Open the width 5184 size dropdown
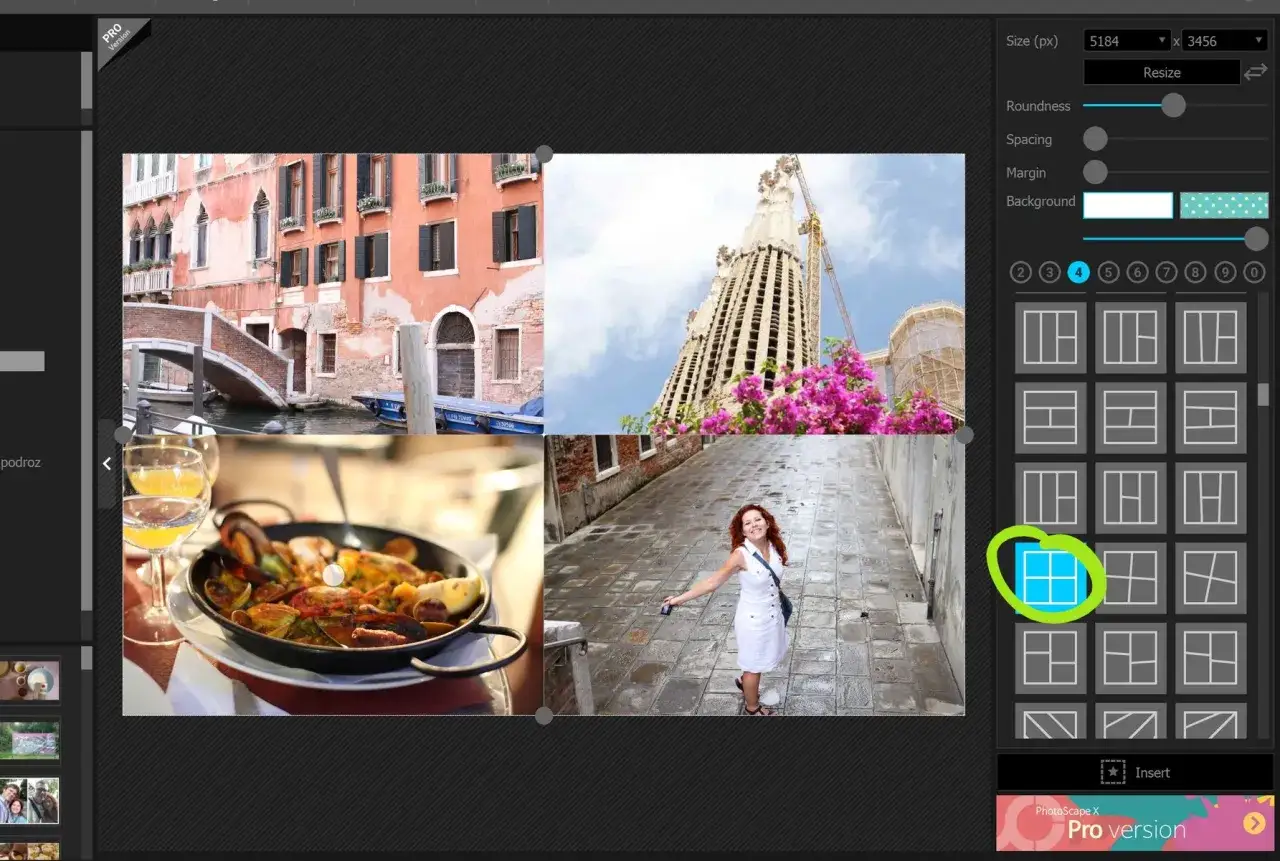The height and width of the screenshot is (861, 1280). [x=1127, y=41]
